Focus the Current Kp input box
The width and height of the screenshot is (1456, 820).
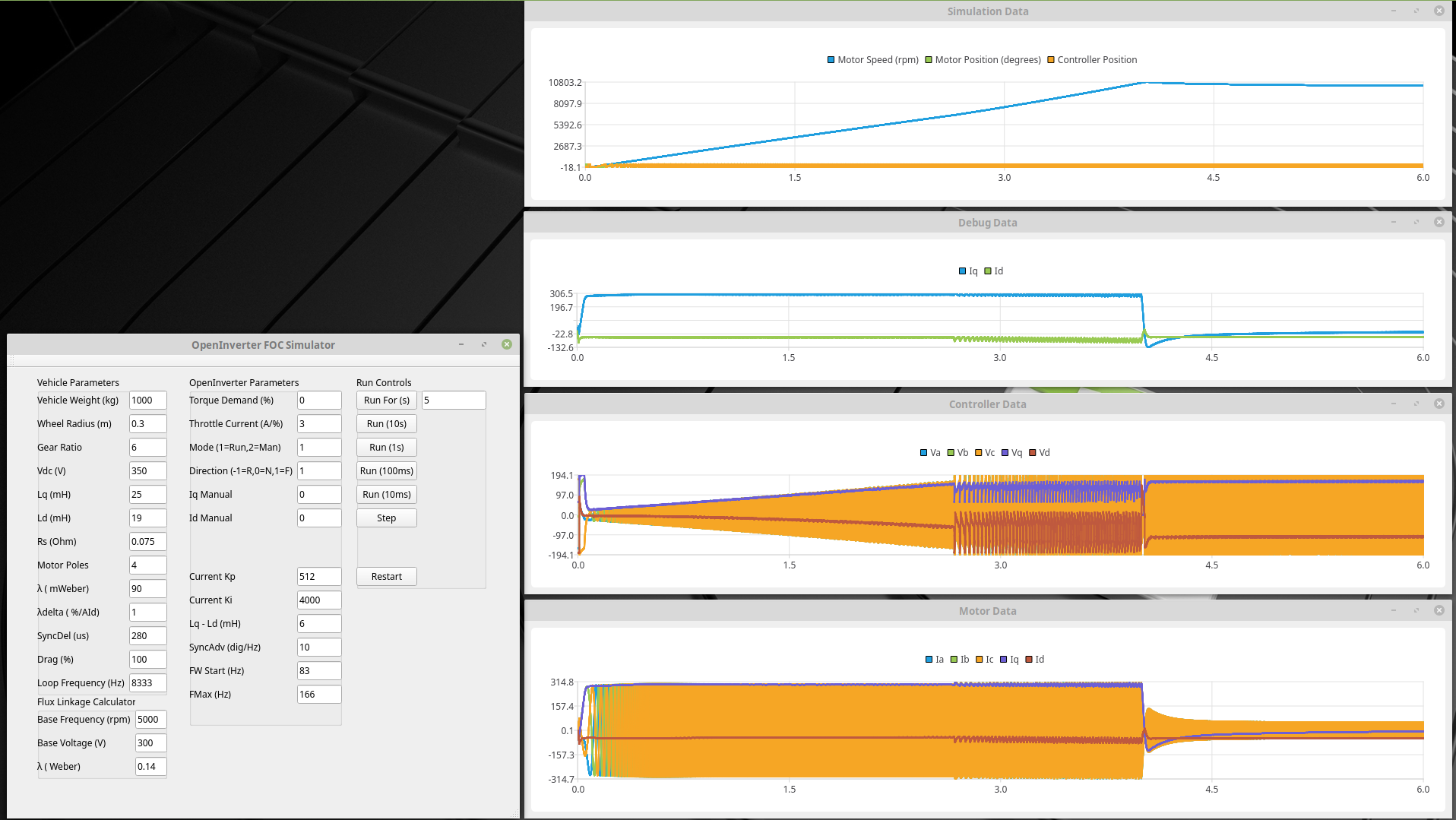(x=318, y=577)
